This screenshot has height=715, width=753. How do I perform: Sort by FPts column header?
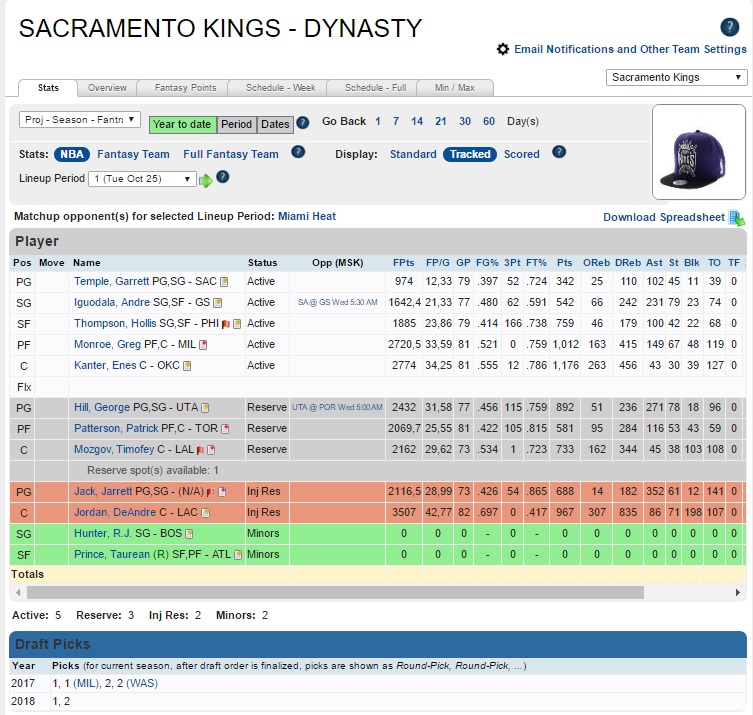point(403,263)
